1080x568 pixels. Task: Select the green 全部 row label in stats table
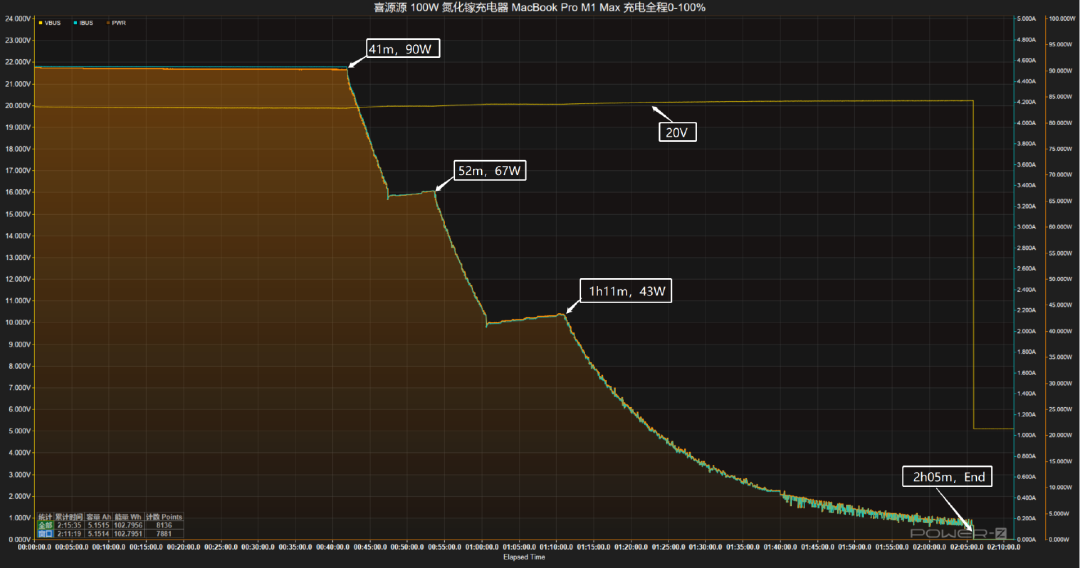pyautogui.click(x=45, y=525)
